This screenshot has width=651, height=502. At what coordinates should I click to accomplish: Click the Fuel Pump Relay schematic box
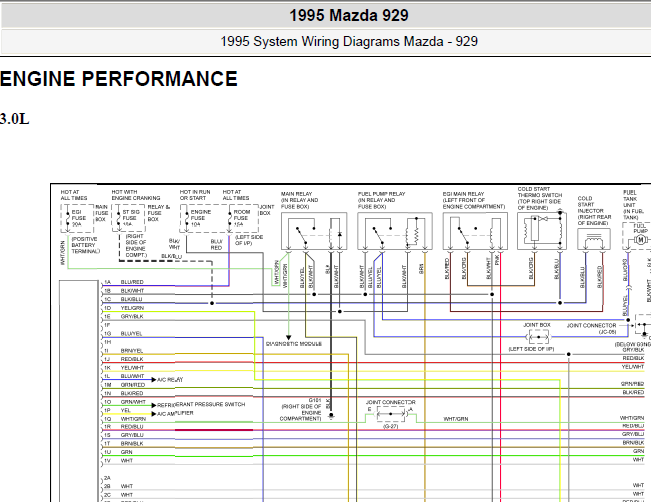tap(395, 231)
